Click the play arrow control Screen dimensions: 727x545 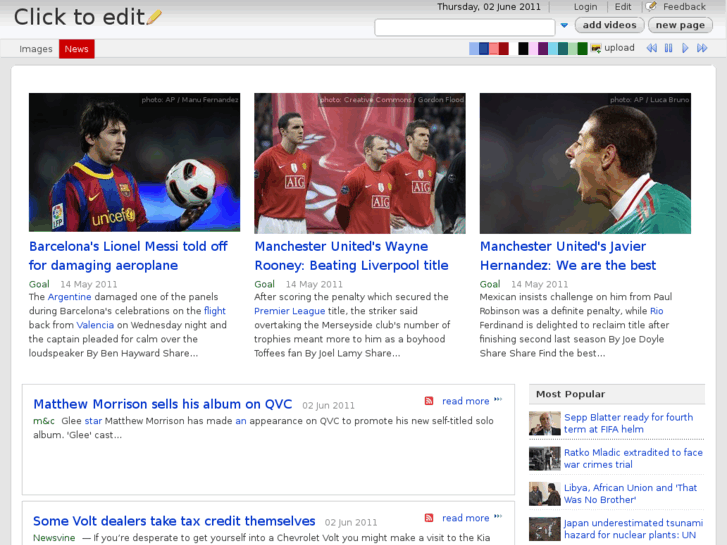pyautogui.click(x=685, y=48)
